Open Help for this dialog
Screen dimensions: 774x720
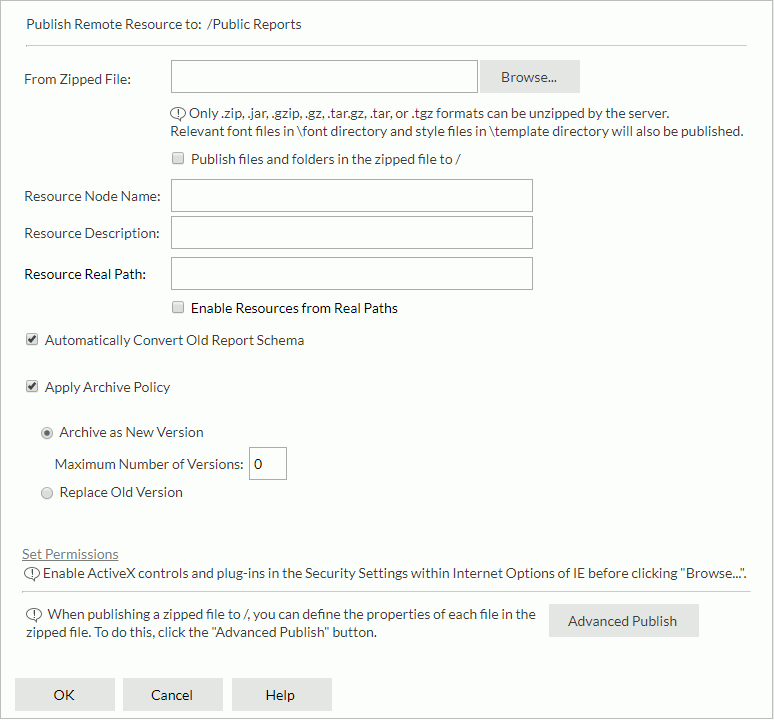(281, 695)
